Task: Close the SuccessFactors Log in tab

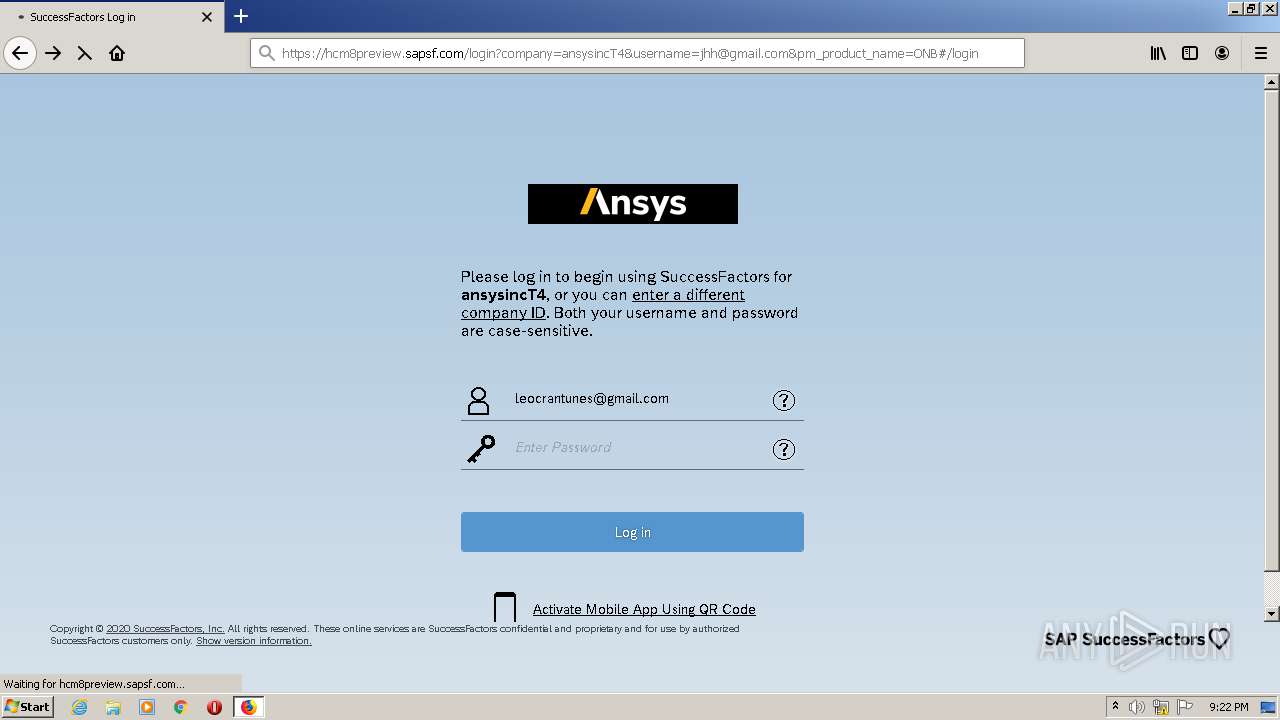Action: [207, 17]
